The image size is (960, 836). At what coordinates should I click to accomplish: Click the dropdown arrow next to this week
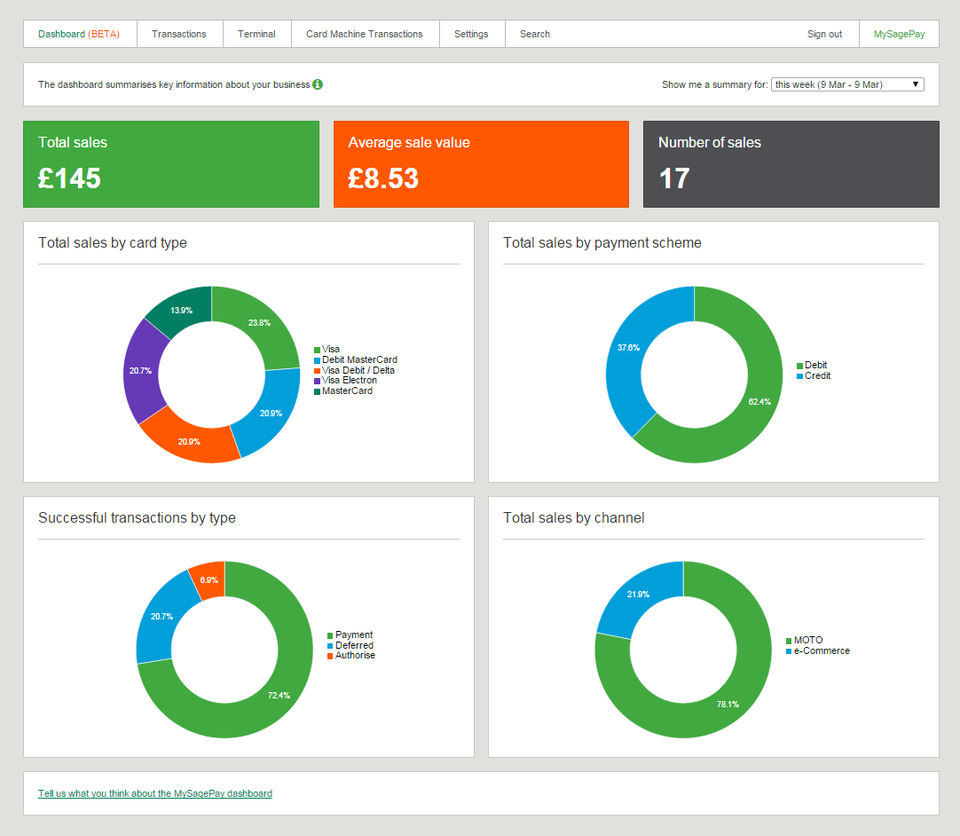click(x=915, y=85)
